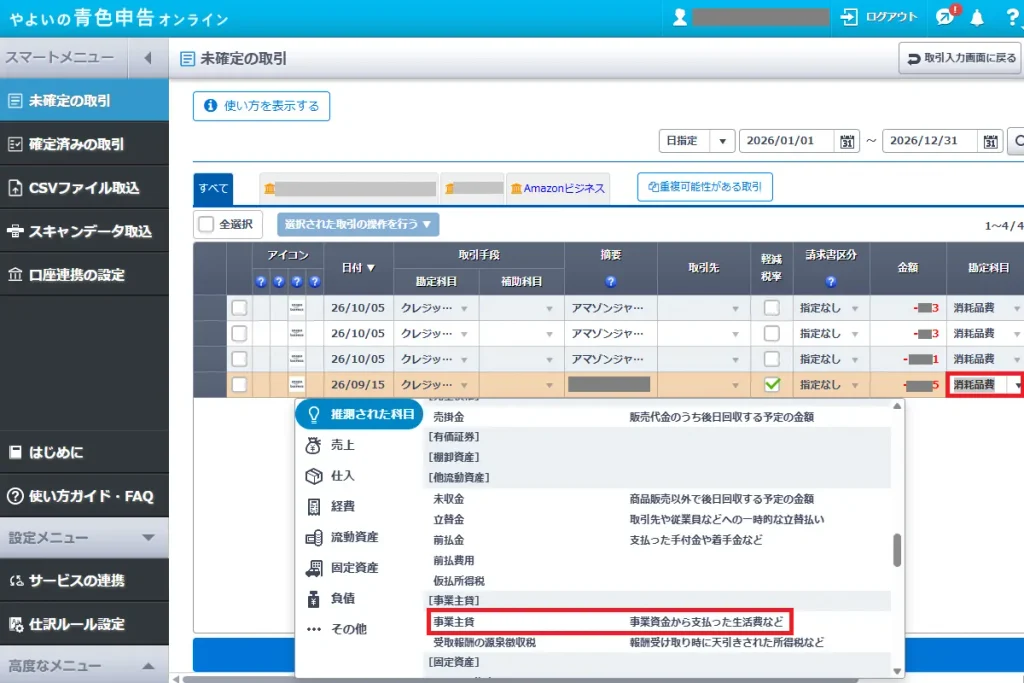This screenshot has width=1024, height=683.
Task: Open スキャンデータ取込 in the sidebar
Action: [x=84, y=231]
